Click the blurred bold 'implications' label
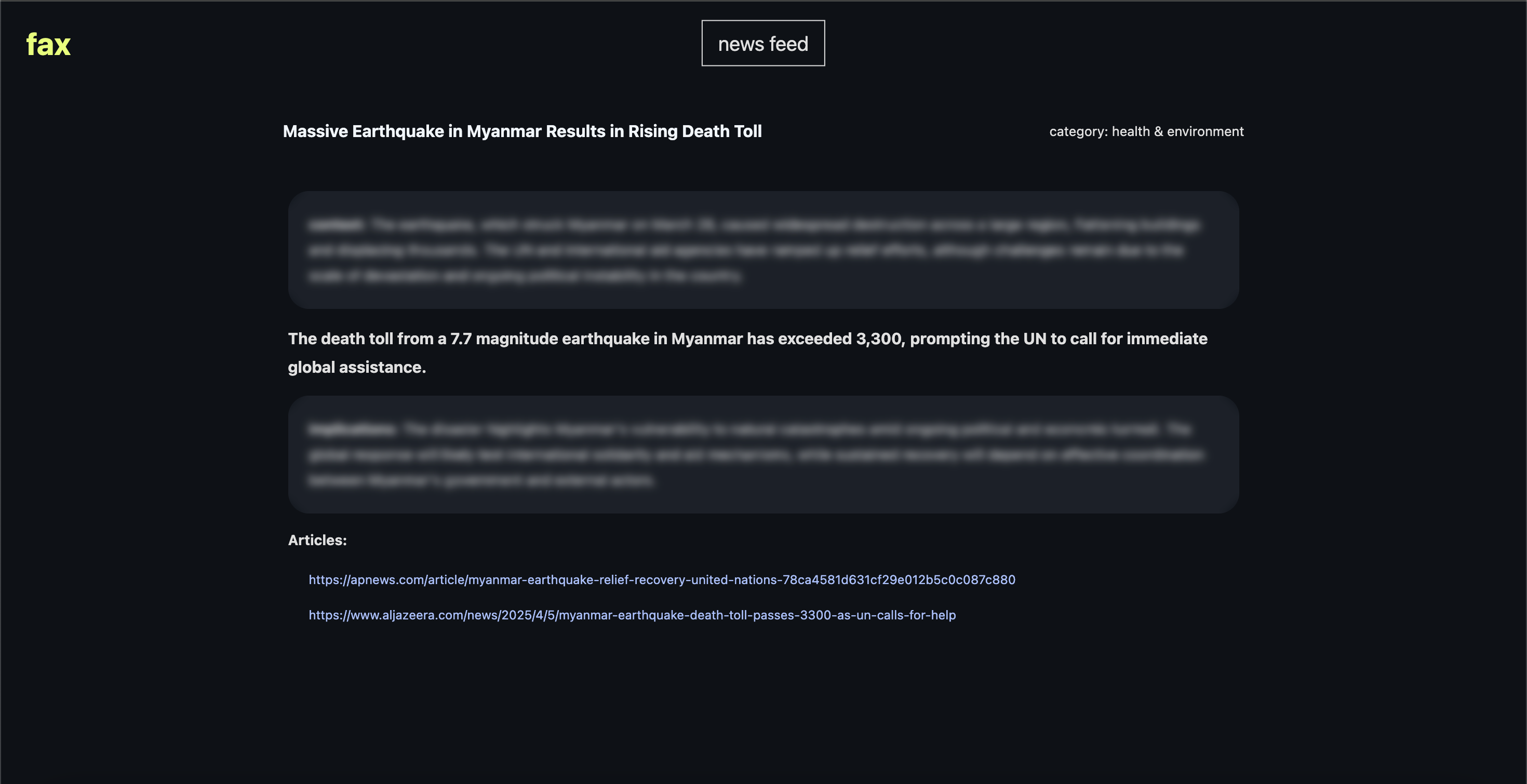Viewport: 1527px width, 784px height. 352,429
